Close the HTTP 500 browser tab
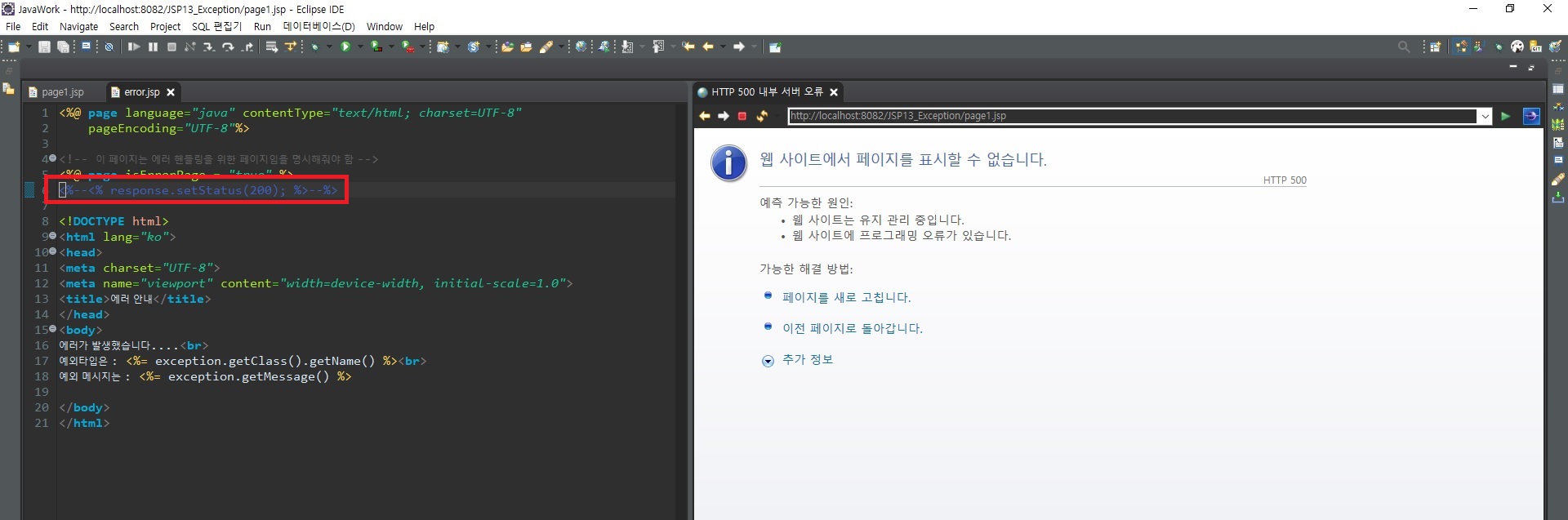Viewport: 1568px width, 520px height. 834,92
